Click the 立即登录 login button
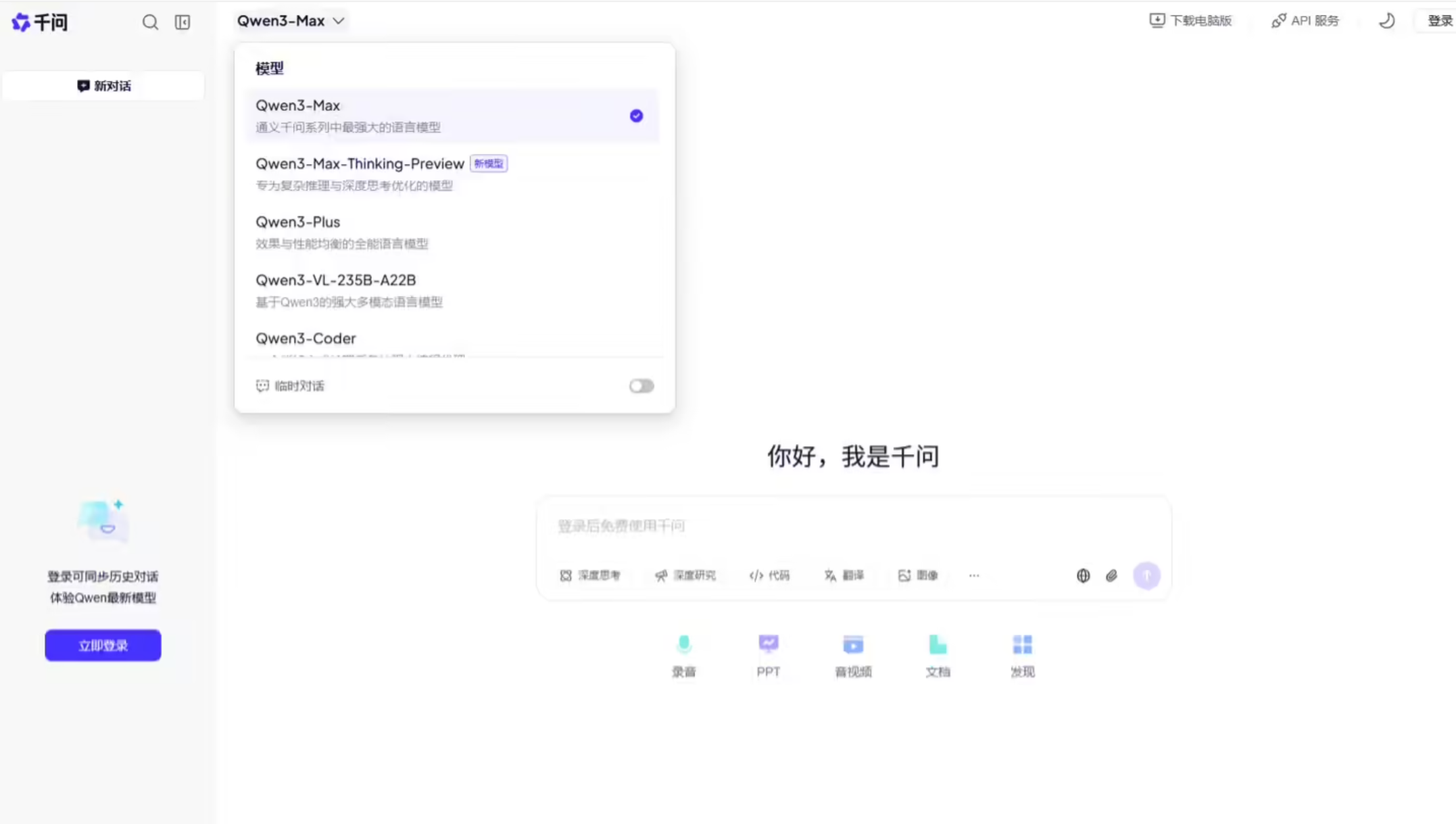This screenshot has width=1456, height=824. [x=103, y=645]
